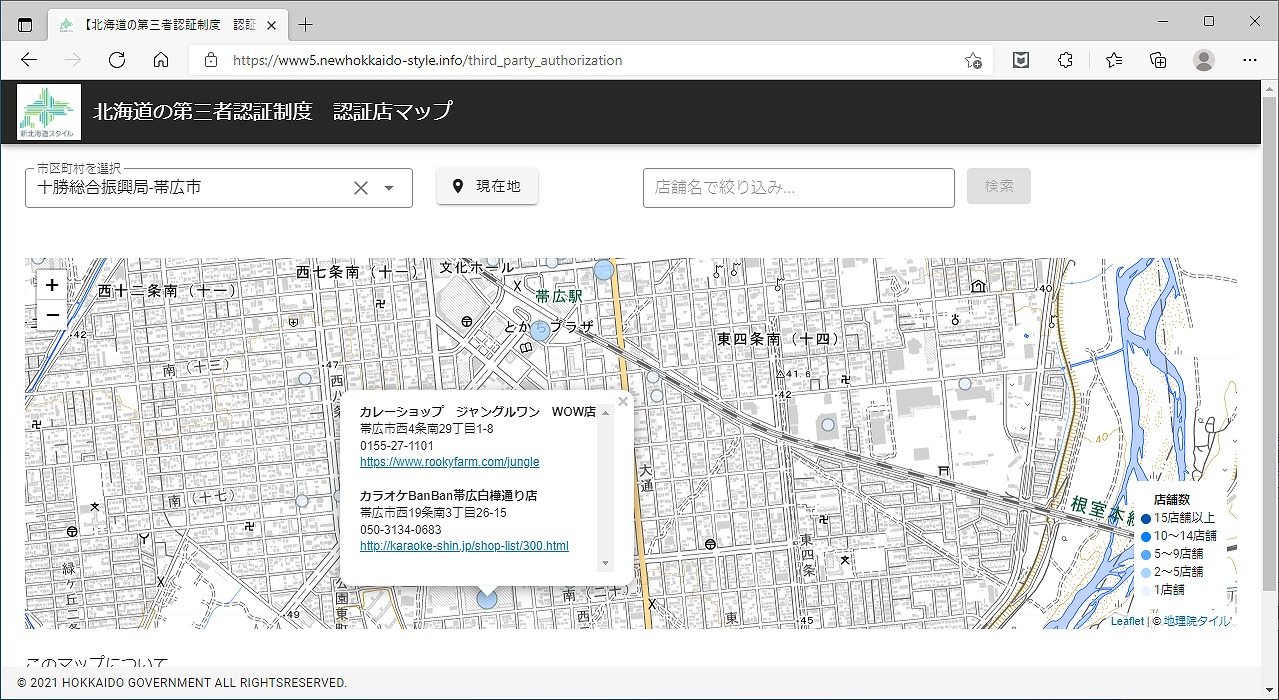Open the rookyfarm.com/jungle link
This screenshot has width=1279, height=700.
449,462
